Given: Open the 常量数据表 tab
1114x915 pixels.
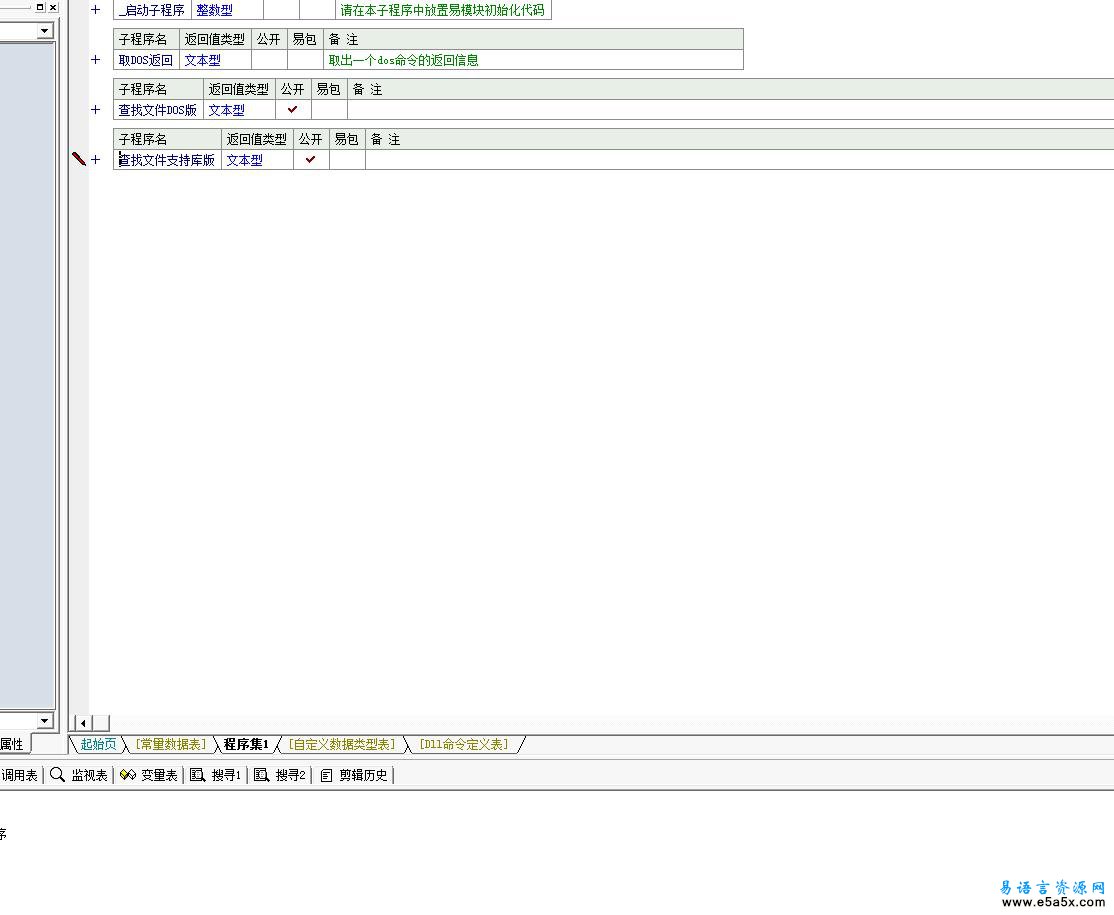Looking at the screenshot, I should pos(170,744).
